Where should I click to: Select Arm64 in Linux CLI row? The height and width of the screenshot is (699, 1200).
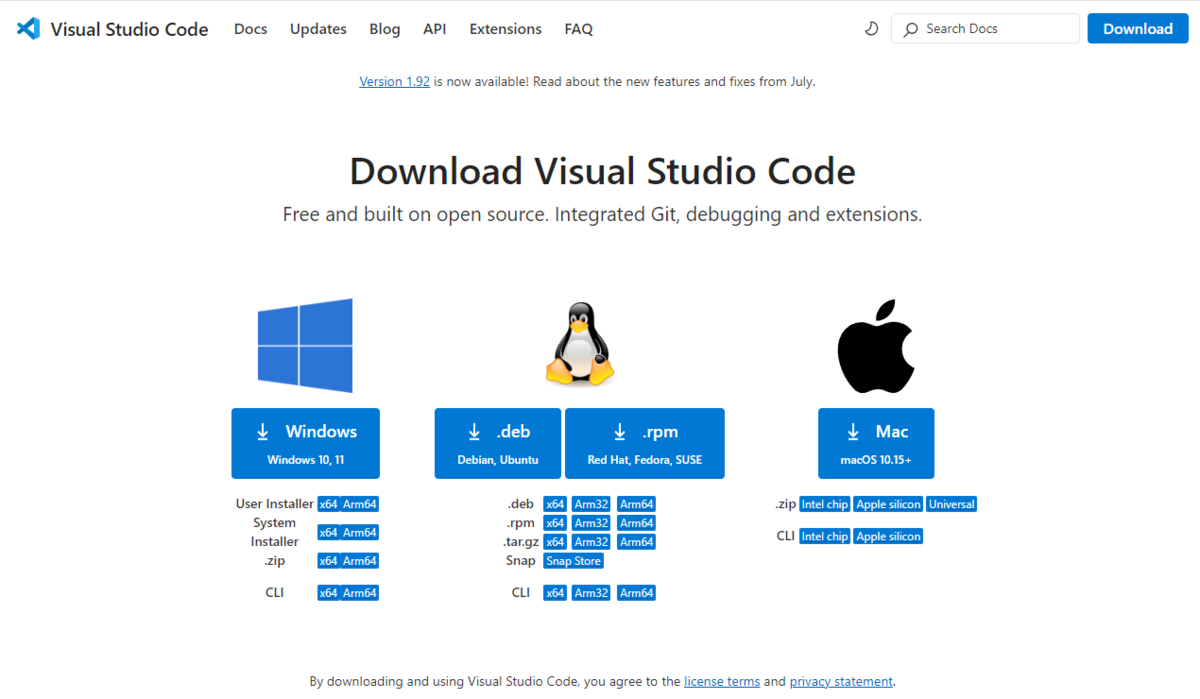[636, 593]
